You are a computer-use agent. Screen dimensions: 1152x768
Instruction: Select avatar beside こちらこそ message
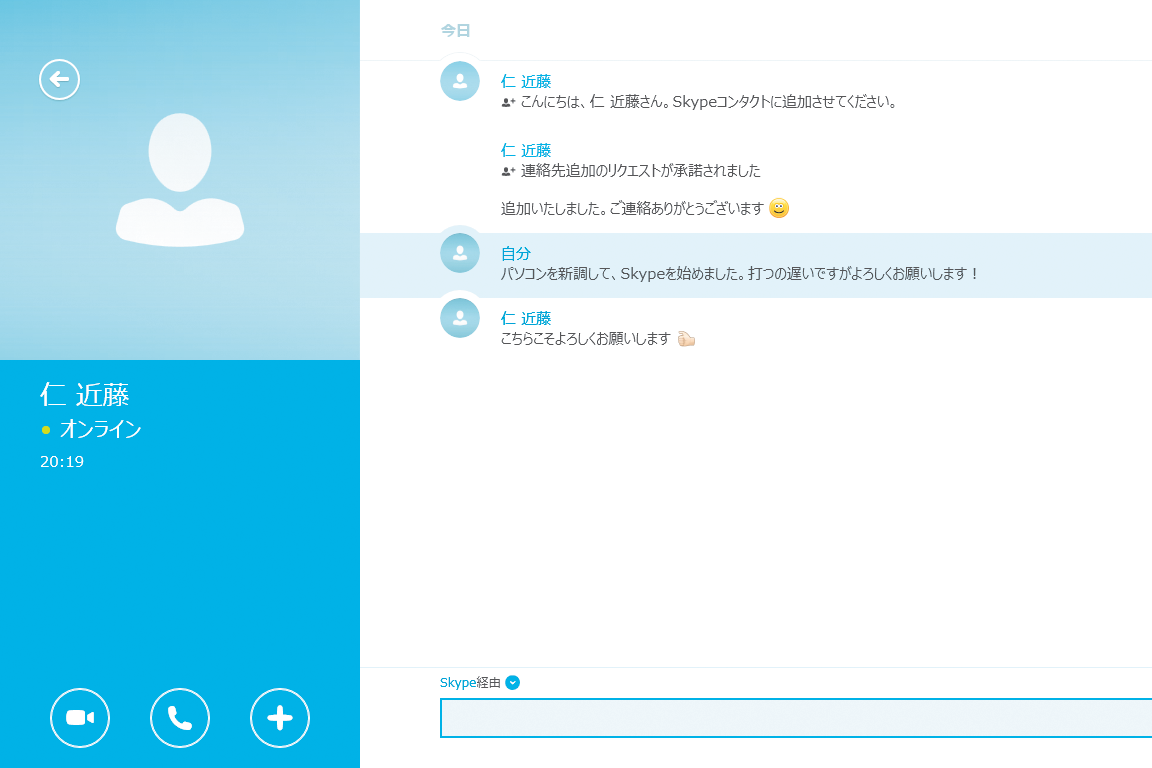point(460,318)
